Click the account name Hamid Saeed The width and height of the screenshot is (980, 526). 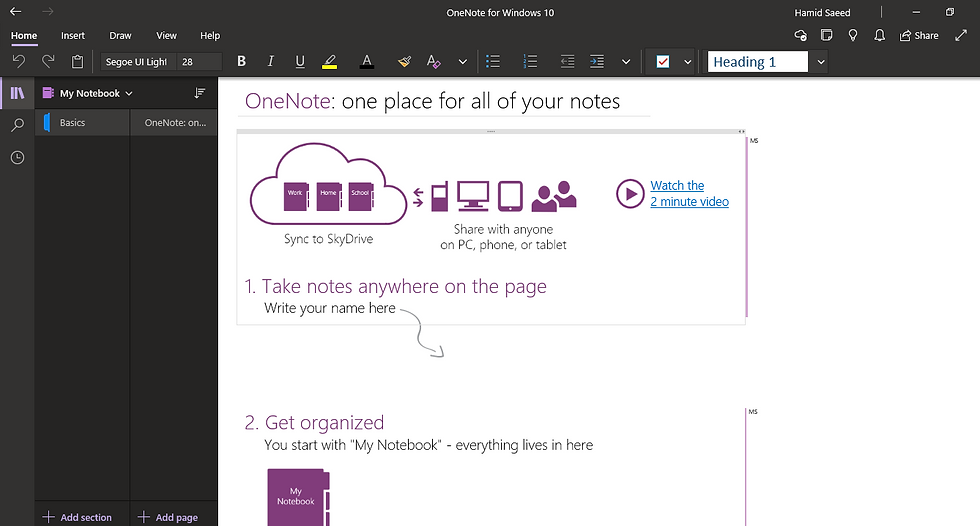click(822, 12)
